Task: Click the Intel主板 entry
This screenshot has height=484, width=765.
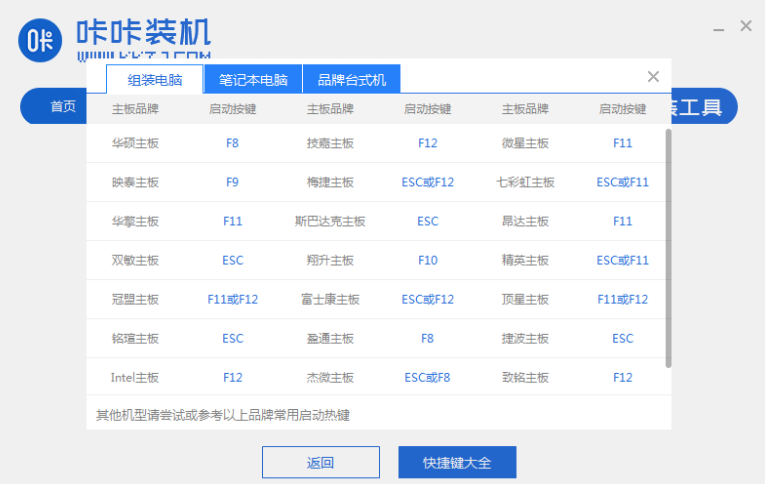Action: [x=135, y=377]
